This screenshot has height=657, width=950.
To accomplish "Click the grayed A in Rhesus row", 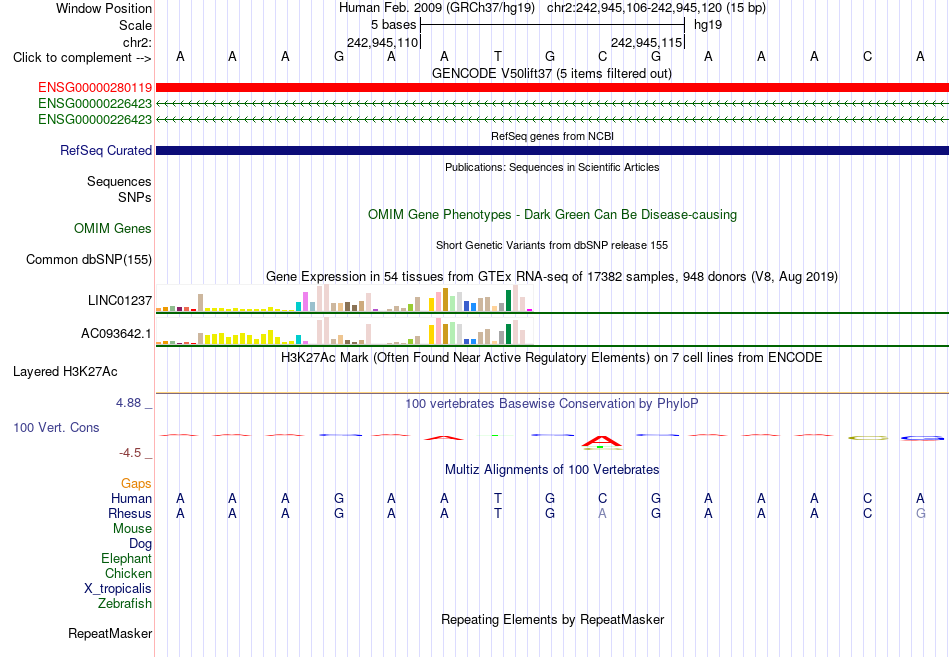I will tap(602, 513).
